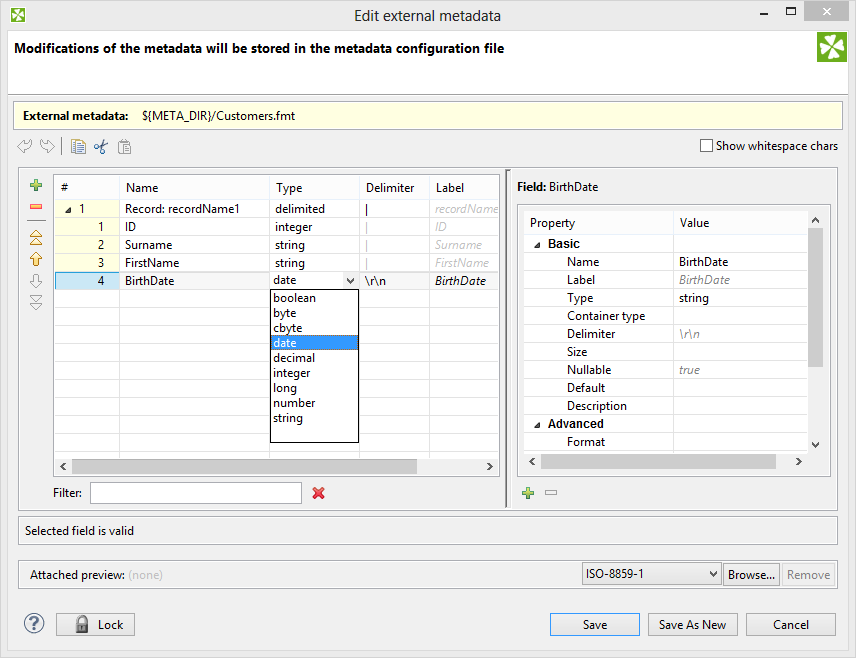Viewport: 856px width, 658px height.
Task: Click the Browse... button
Action: 751,574
